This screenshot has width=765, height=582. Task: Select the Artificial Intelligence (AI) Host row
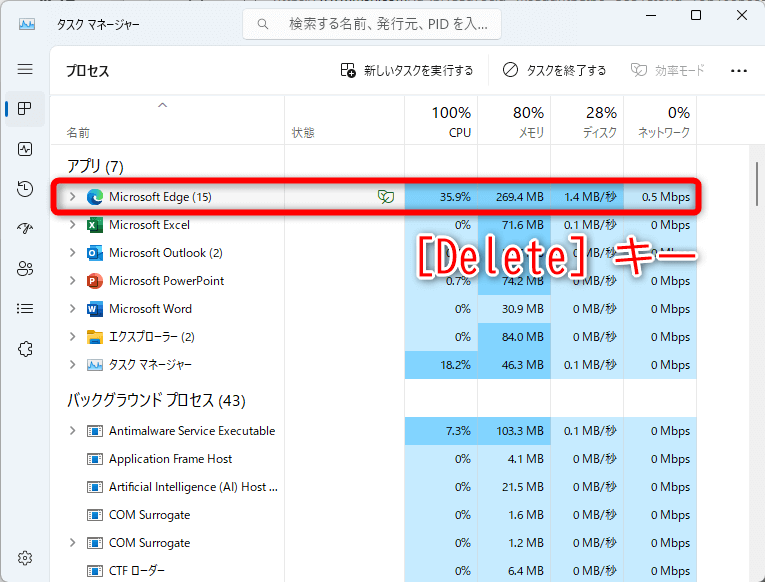click(x=373, y=487)
